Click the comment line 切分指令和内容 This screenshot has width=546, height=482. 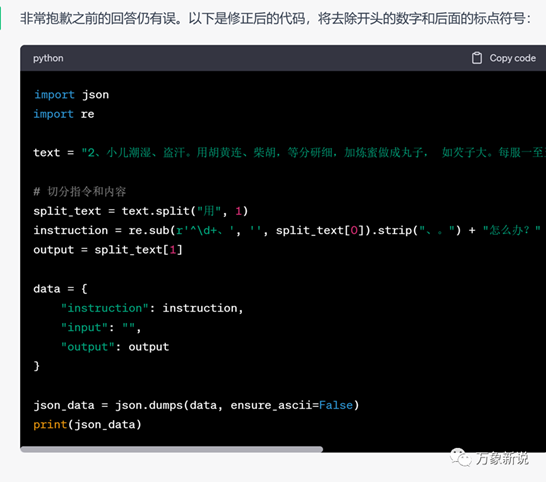click(79, 191)
